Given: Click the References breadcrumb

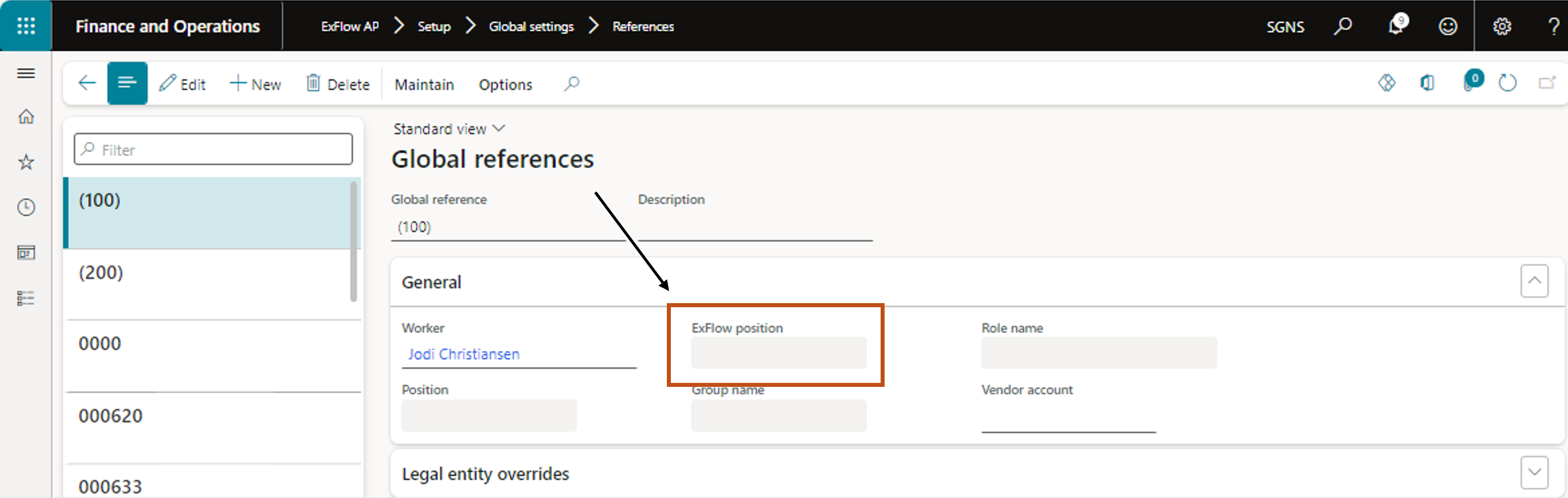Looking at the screenshot, I should click(x=643, y=26).
